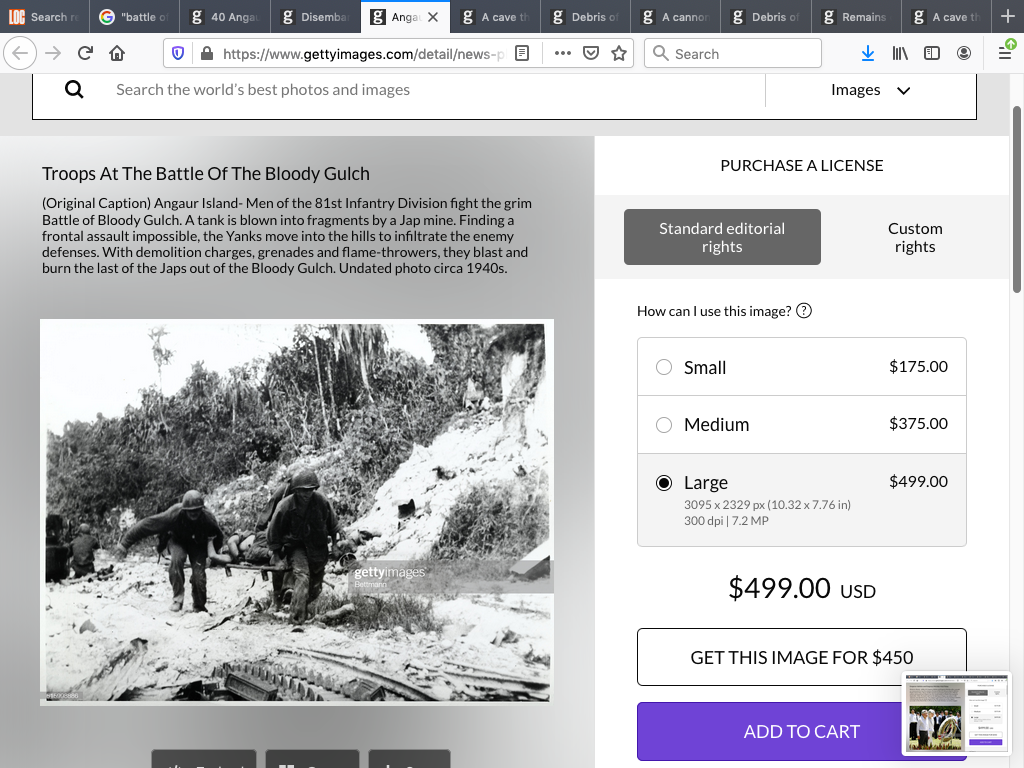This screenshot has height=768, width=1024.
Task: Open help for 'How can I use this image?'
Action: pyautogui.click(x=804, y=311)
